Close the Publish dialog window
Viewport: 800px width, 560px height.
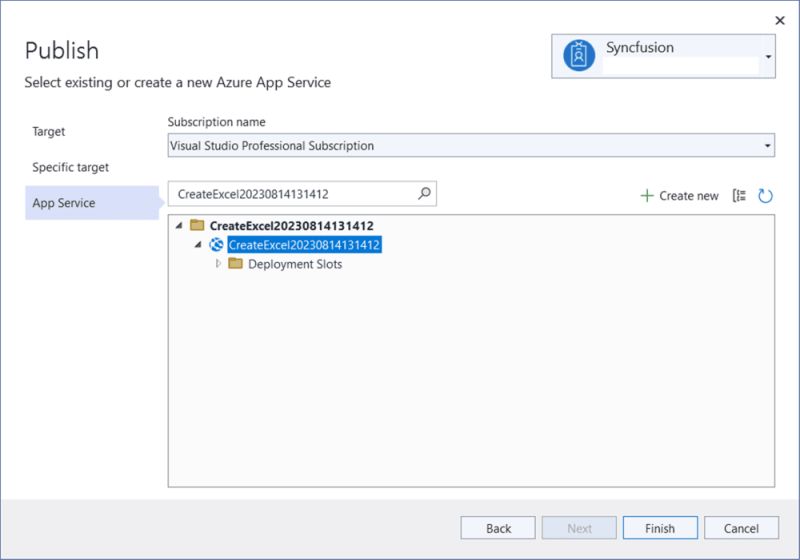[780, 20]
